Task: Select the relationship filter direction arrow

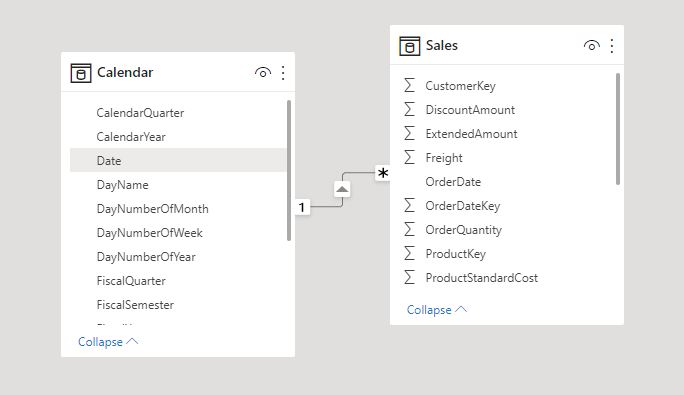Action: click(x=342, y=189)
